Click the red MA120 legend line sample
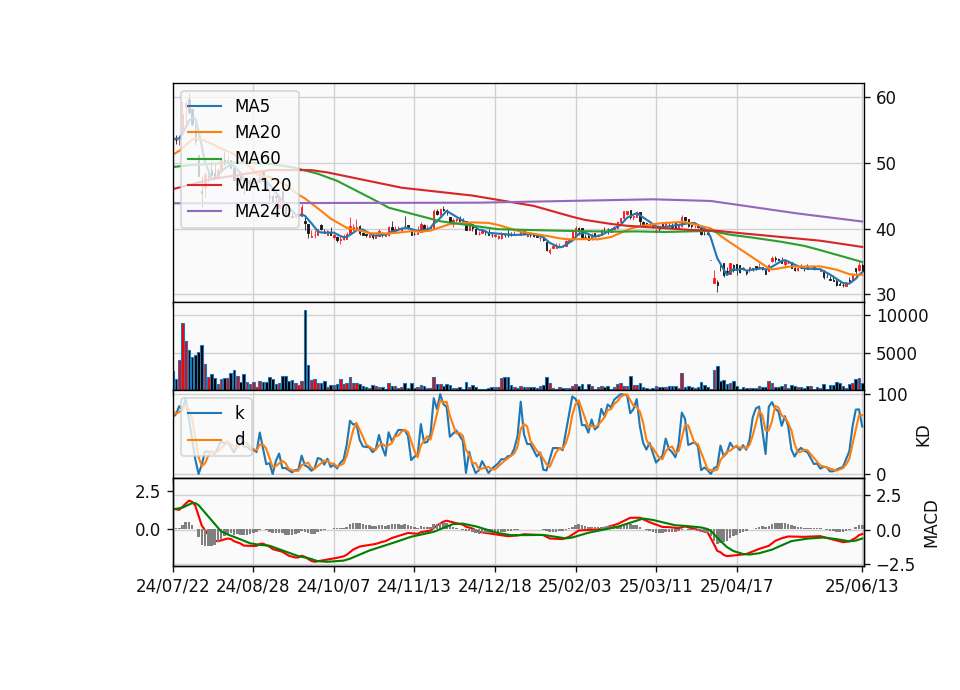This screenshot has width=960, height=690. pyautogui.click(x=204, y=185)
